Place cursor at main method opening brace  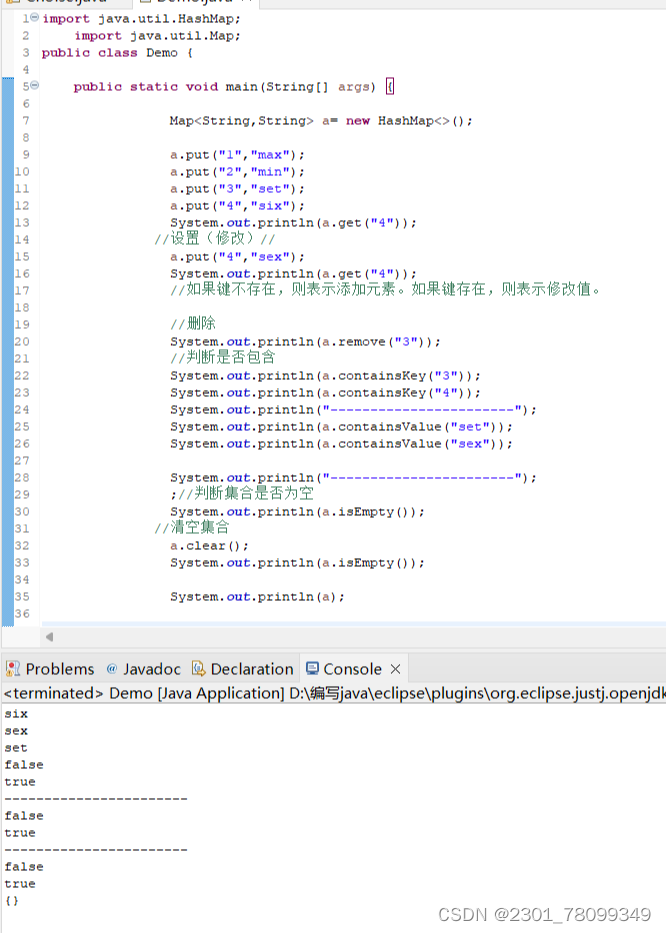(x=390, y=87)
